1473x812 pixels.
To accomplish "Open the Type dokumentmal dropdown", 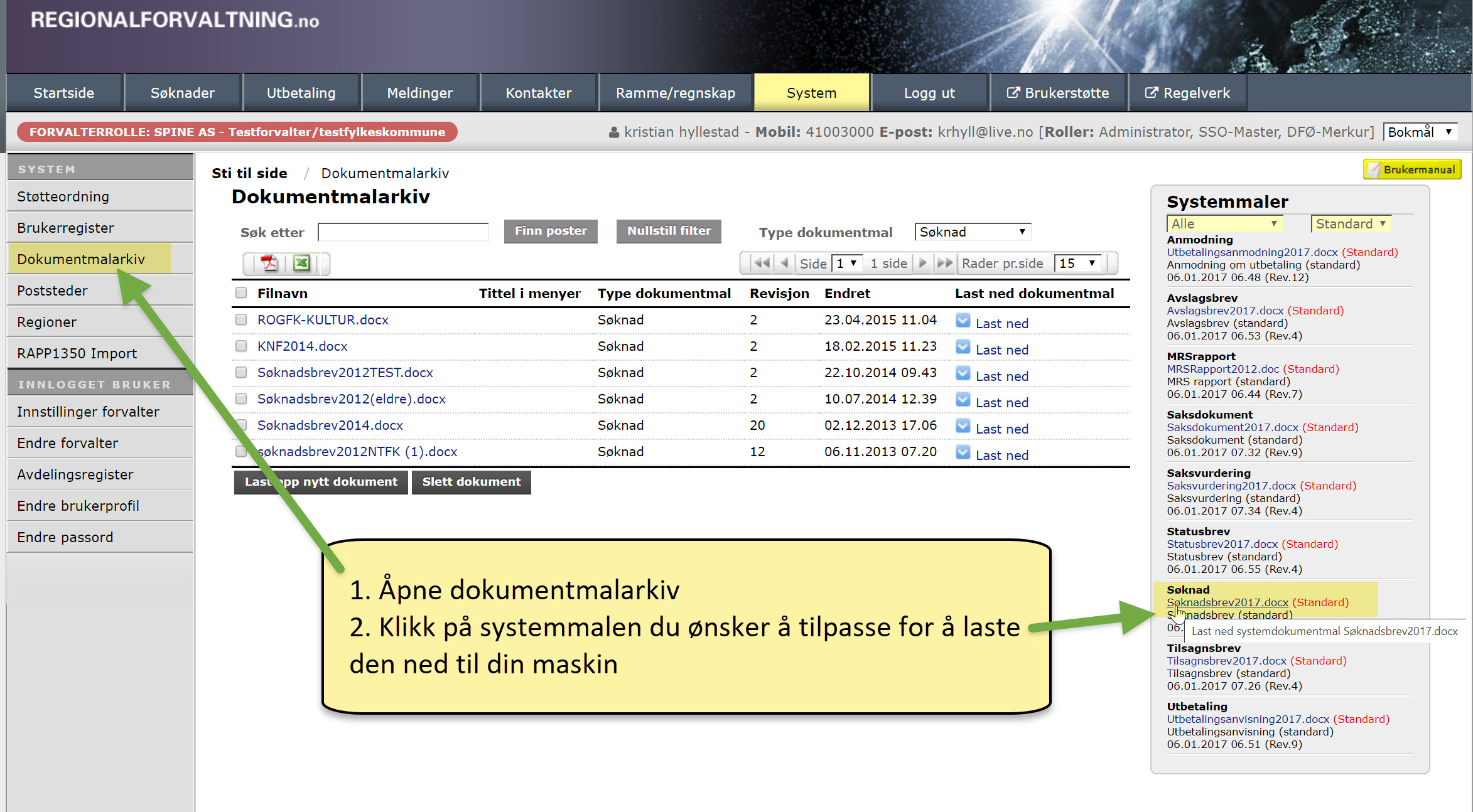I will (972, 232).
